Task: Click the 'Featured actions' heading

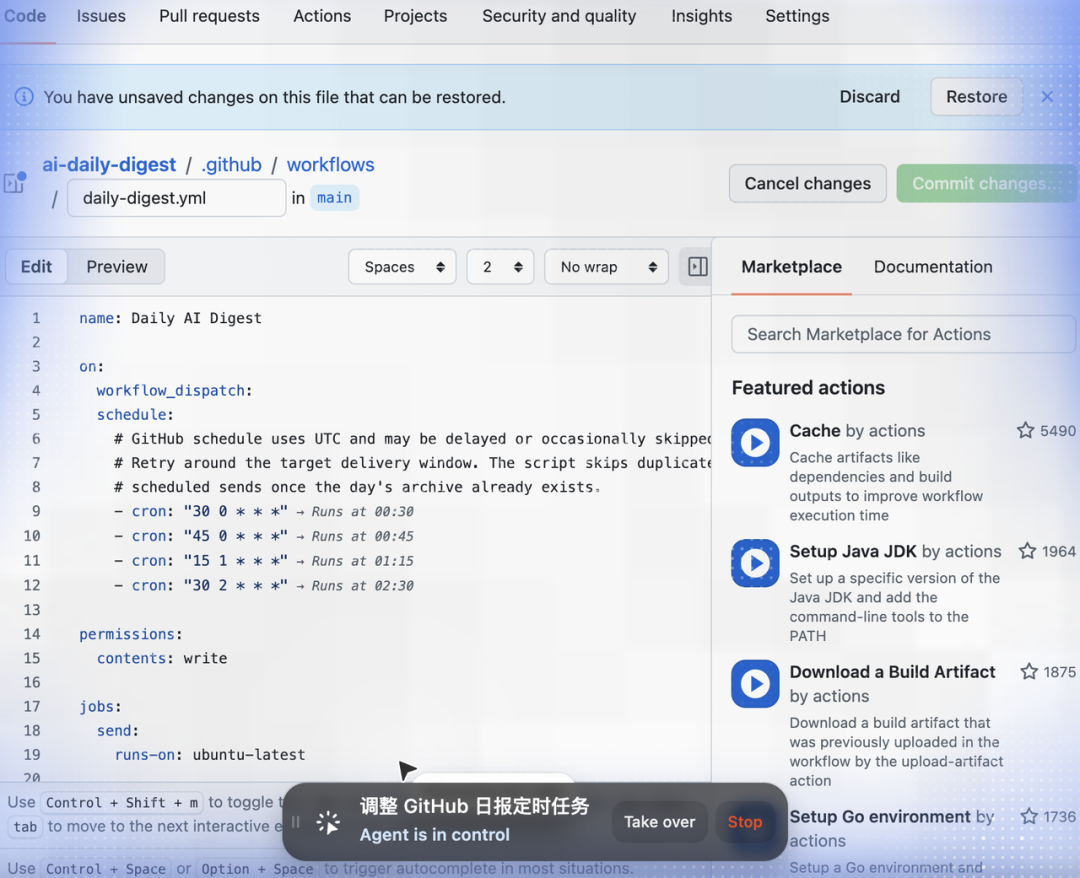Action: pos(808,388)
